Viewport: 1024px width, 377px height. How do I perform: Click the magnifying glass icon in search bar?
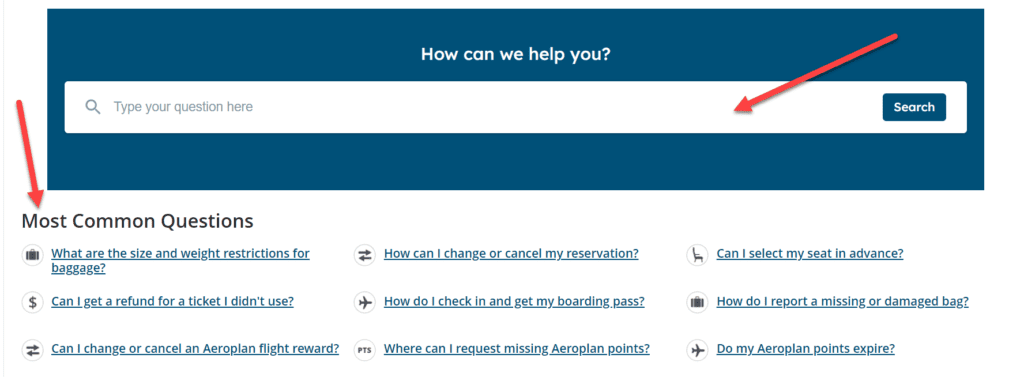(93, 107)
